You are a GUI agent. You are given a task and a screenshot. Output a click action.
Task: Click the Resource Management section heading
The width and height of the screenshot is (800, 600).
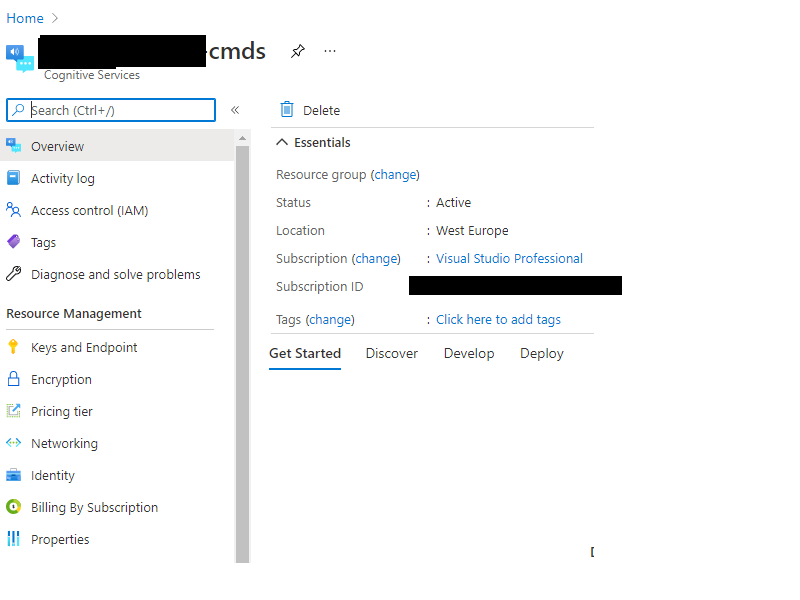pos(73,313)
